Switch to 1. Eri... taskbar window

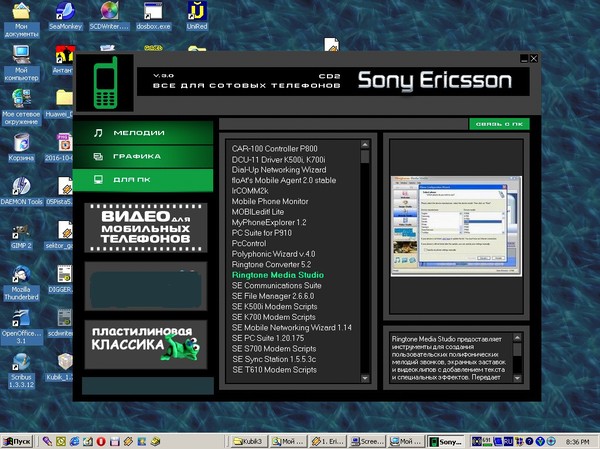click(x=327, y=441)
